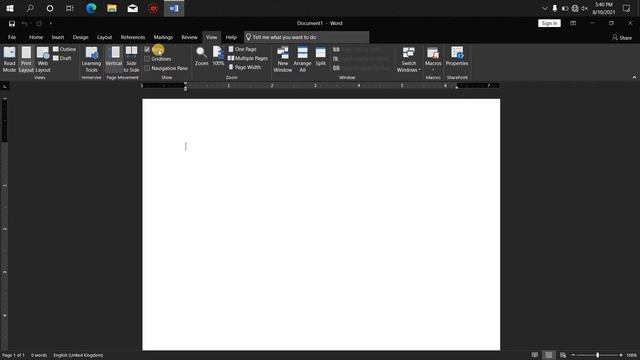The image size is (640, 360).
Task: Open the File tab
Action: 12,37
